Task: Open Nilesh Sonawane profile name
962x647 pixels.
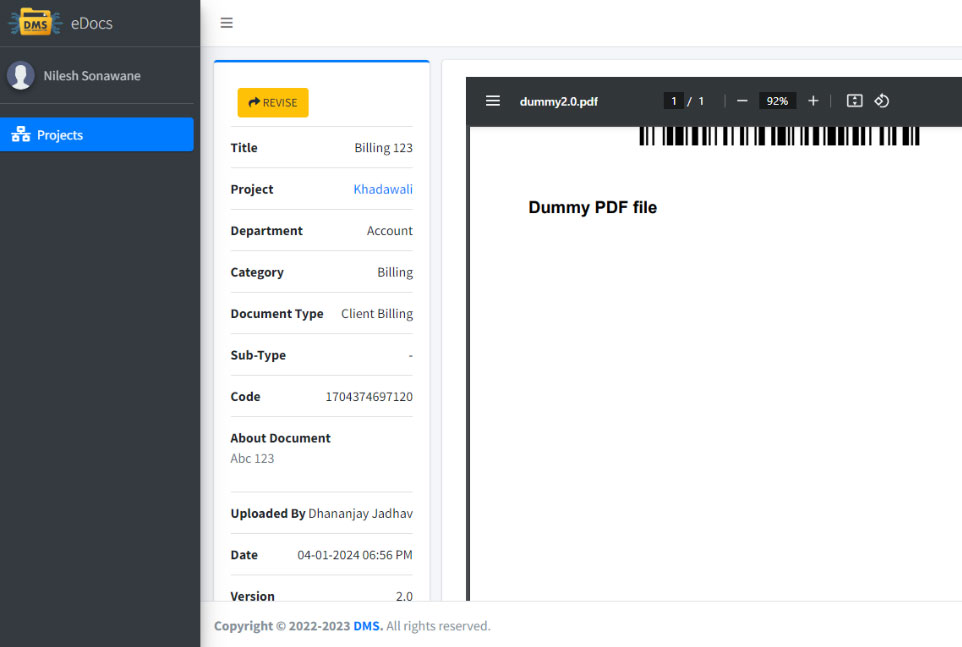Action: point(92,76)
